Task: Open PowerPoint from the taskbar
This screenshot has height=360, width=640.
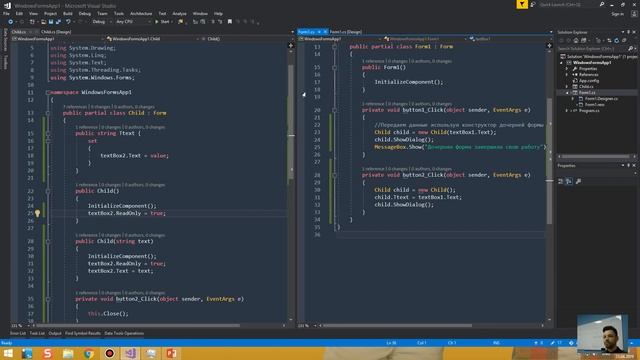Action: 171,353
